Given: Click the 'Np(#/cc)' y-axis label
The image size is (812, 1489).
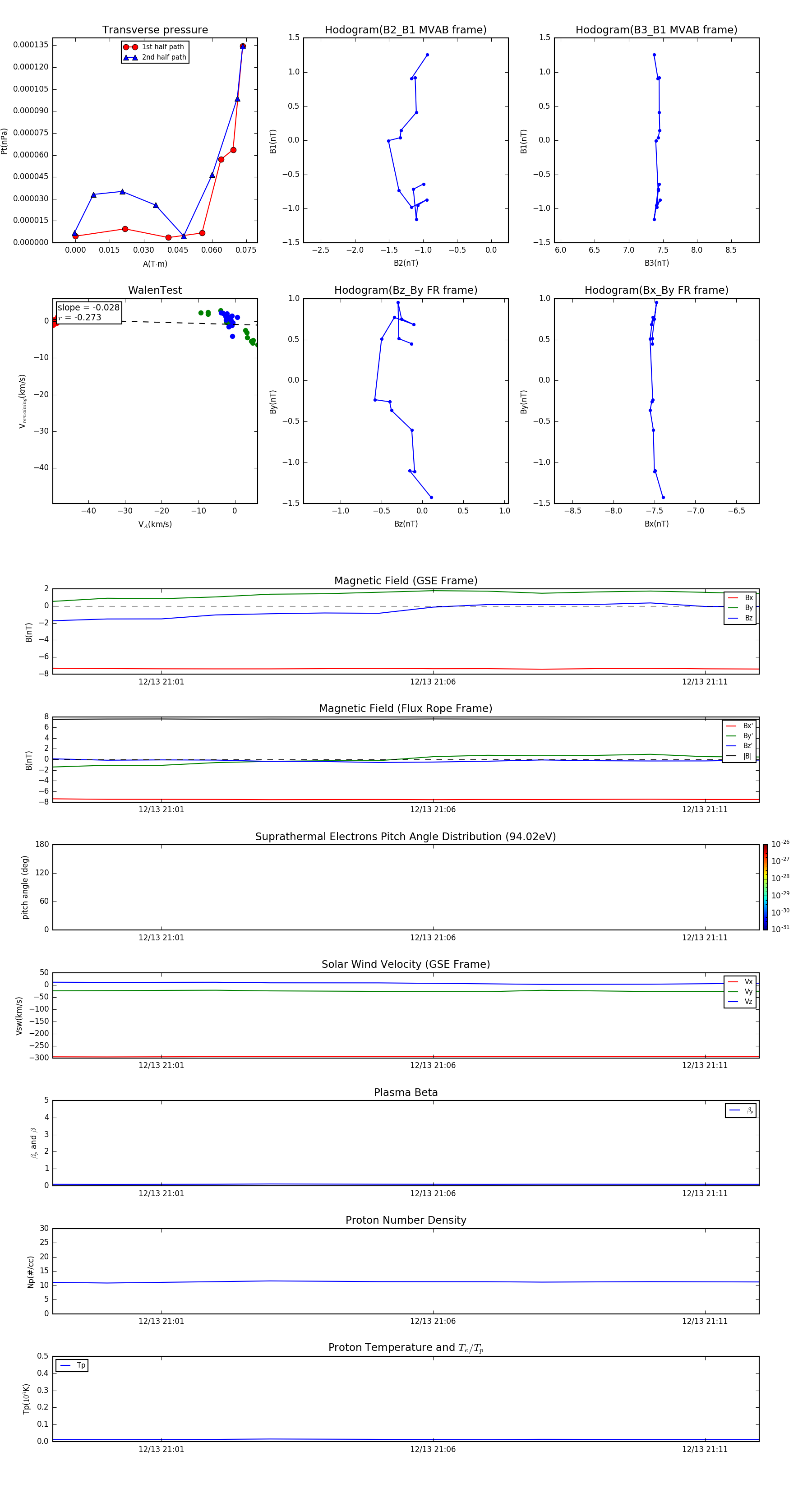Looking at the screenshot, I should (31, 1271).
